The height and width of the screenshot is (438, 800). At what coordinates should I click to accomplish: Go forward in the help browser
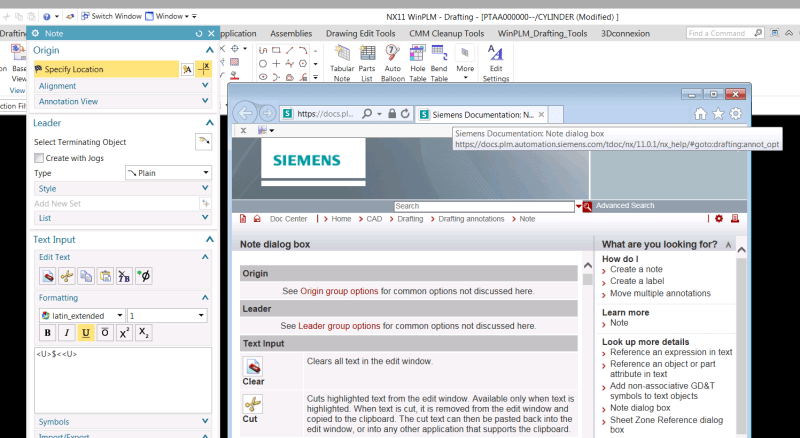coord(267,113)
